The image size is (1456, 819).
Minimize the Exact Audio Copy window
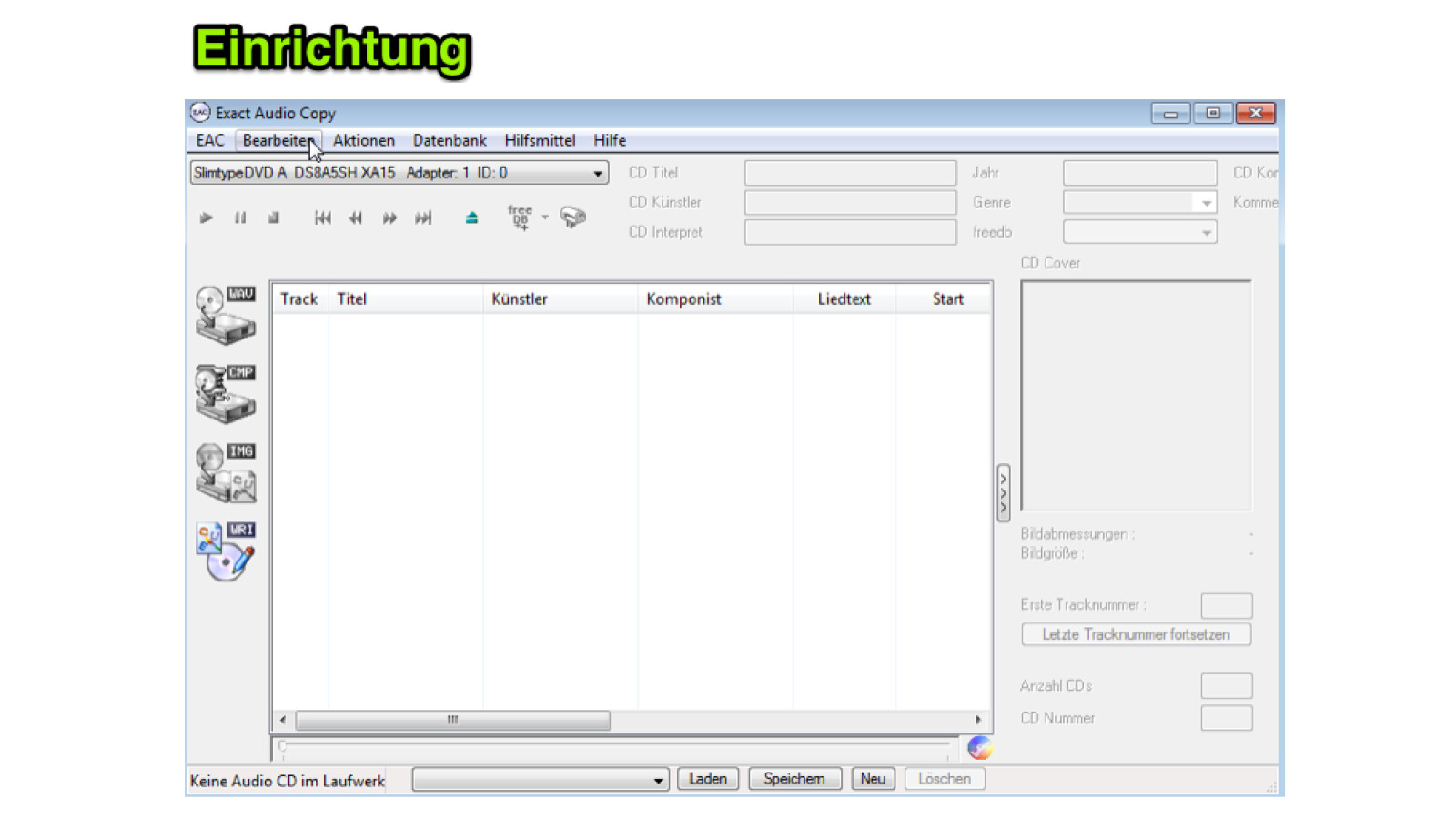[1171, 113]
